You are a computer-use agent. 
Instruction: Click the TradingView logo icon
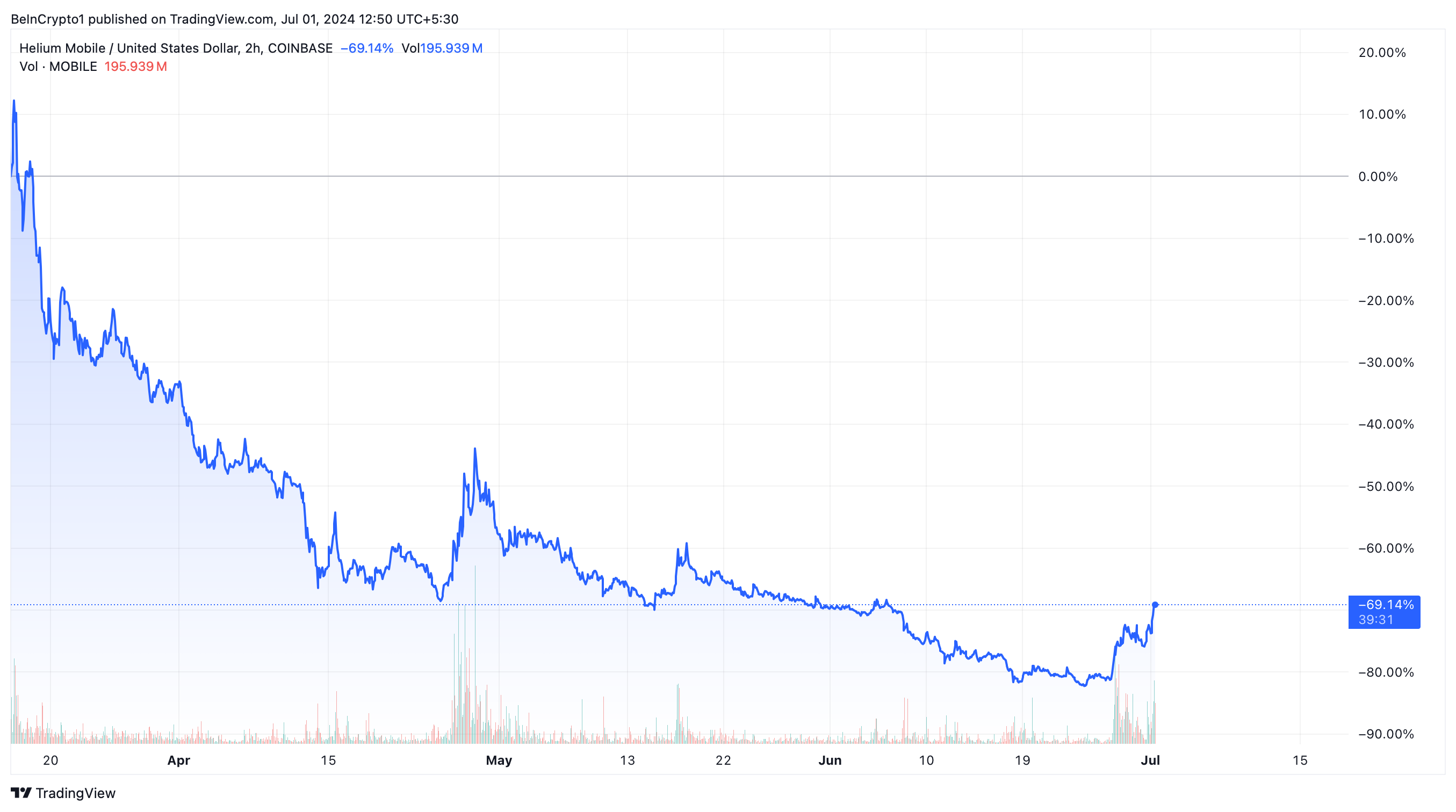coord(21,793)
